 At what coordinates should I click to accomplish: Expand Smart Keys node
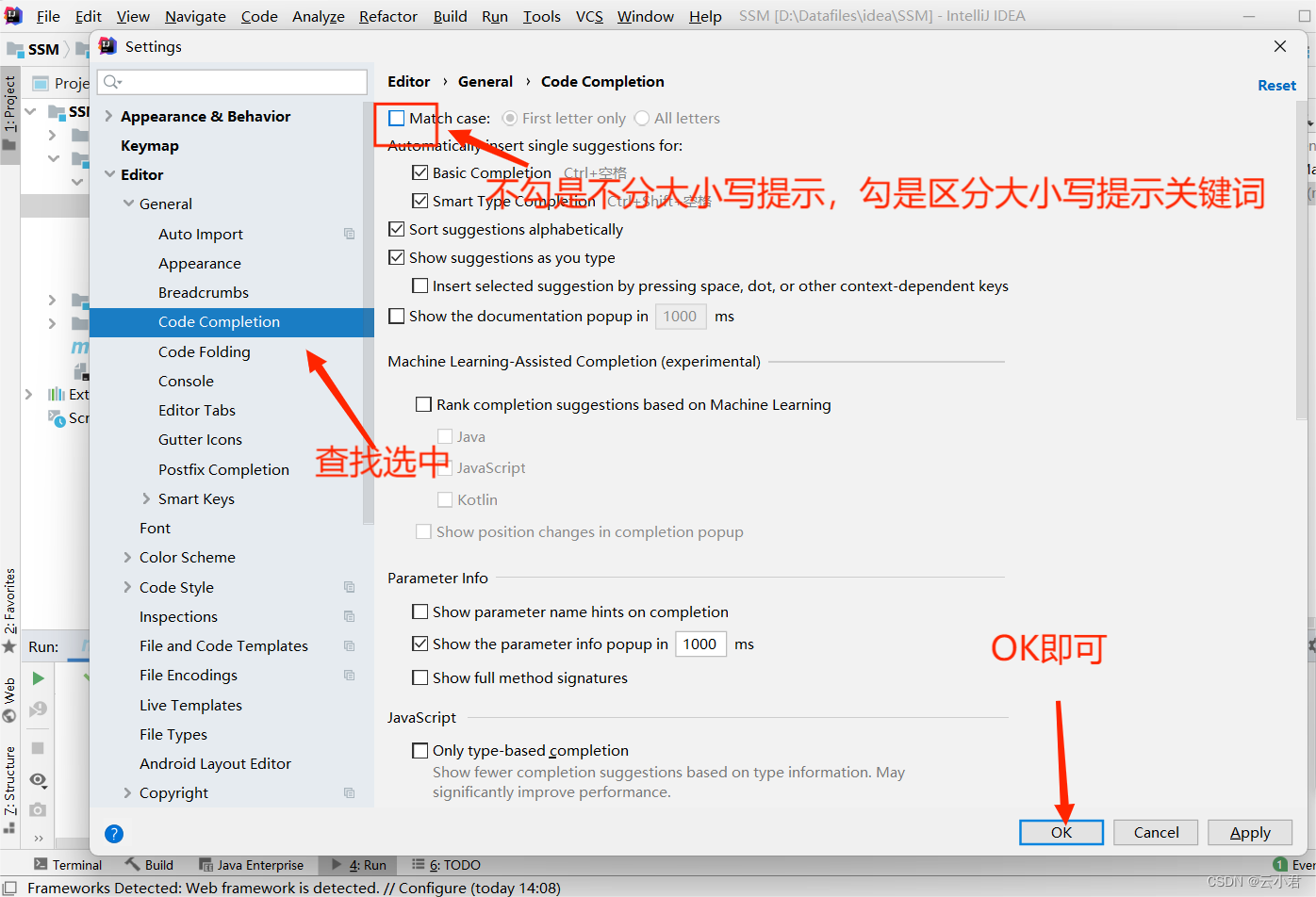(x=146, y=498)
